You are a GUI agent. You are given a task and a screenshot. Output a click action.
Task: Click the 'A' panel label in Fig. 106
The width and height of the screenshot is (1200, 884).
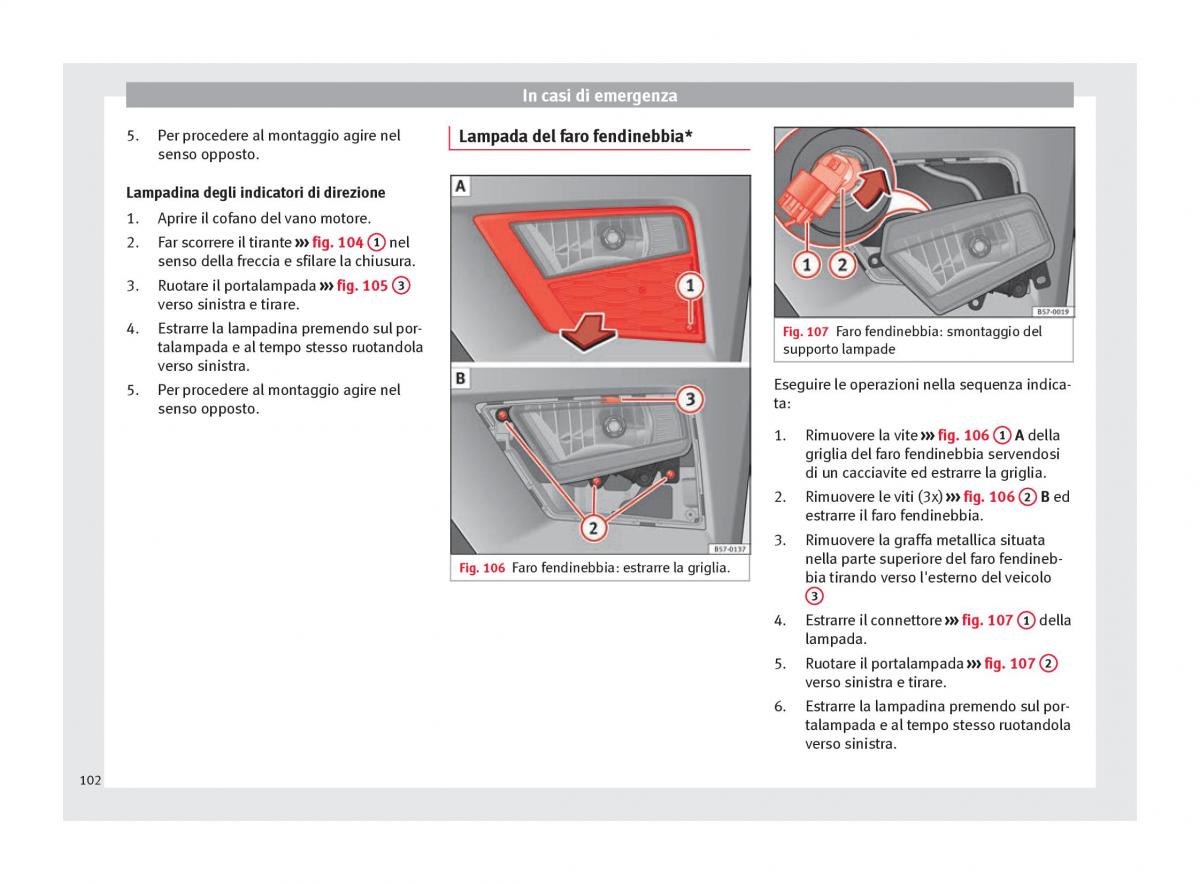point(461,186)
